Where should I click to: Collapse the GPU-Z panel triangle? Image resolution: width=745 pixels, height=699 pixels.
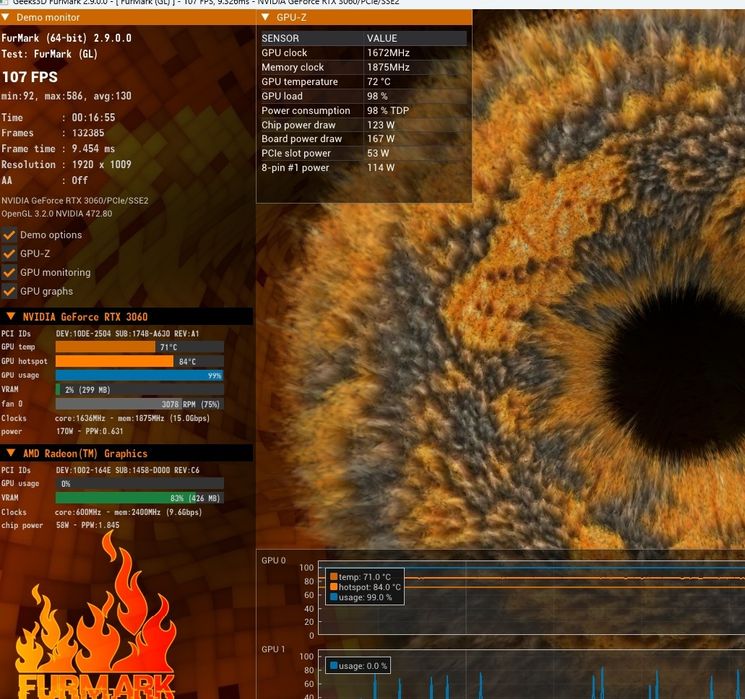pos(265,17)
